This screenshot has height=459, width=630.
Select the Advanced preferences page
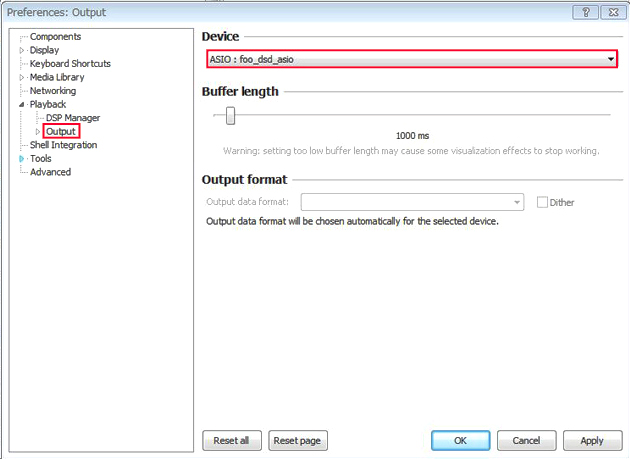coord(50,172)
